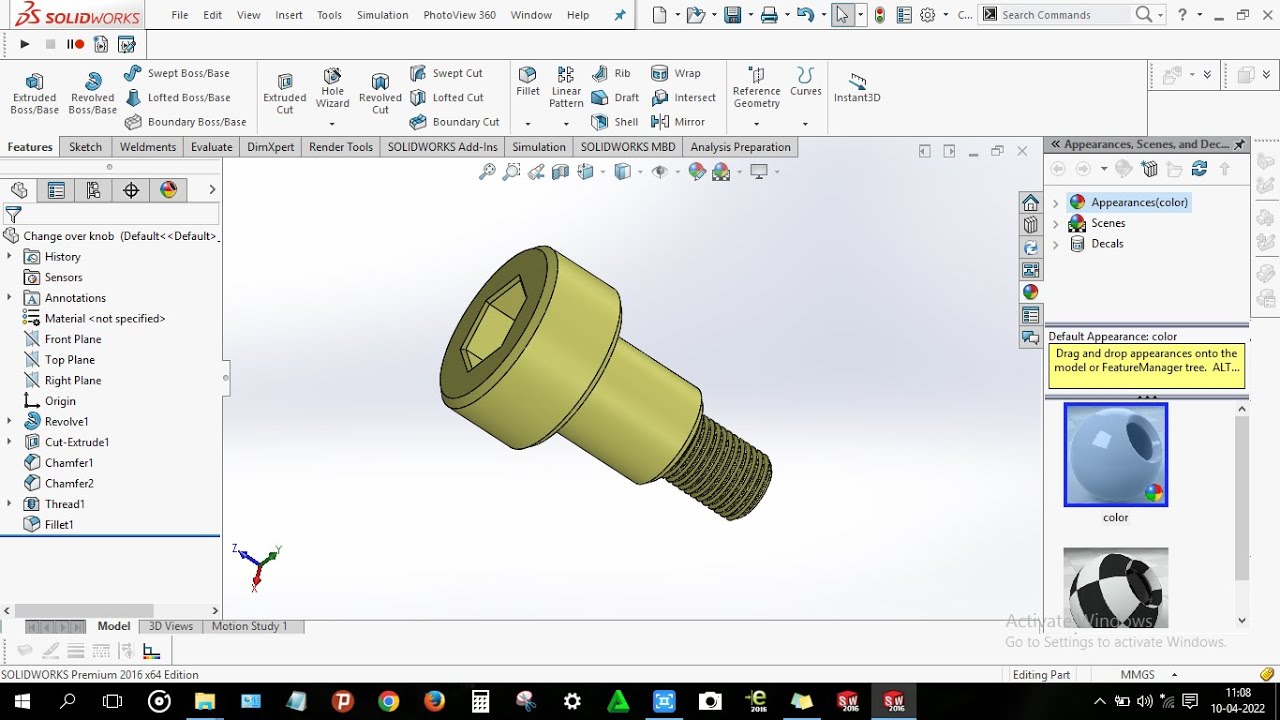Screen dimensions: 1280x720
Task: Open the Hole Wizard tool
Action: click(332, 88)
